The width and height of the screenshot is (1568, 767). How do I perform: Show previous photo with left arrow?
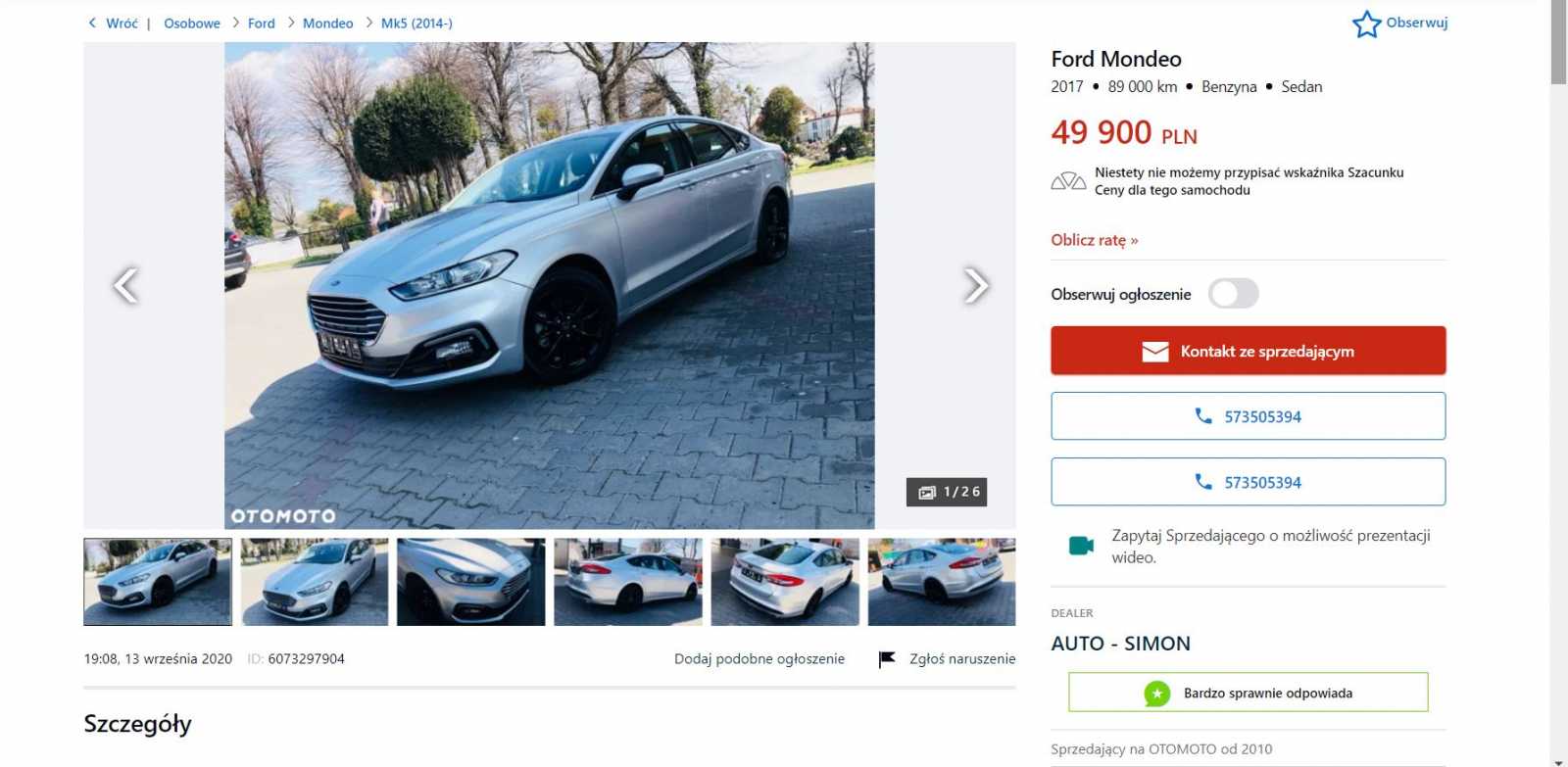coord(125,286)
